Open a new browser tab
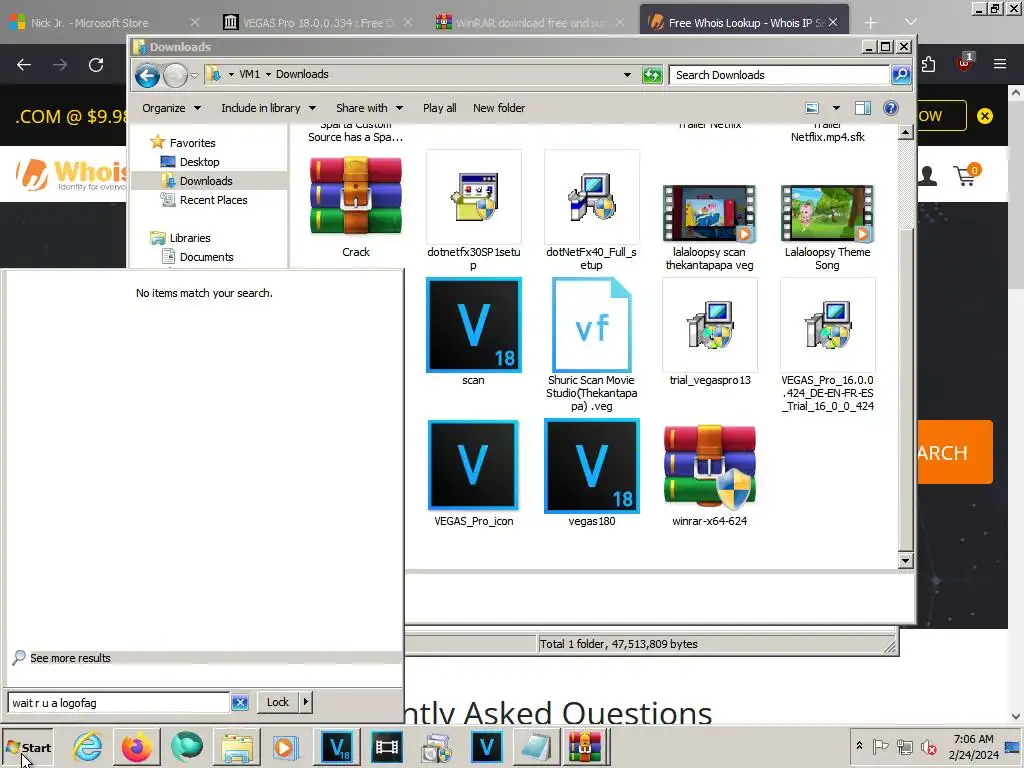The image size is (1024, 768). pos(870,23)
